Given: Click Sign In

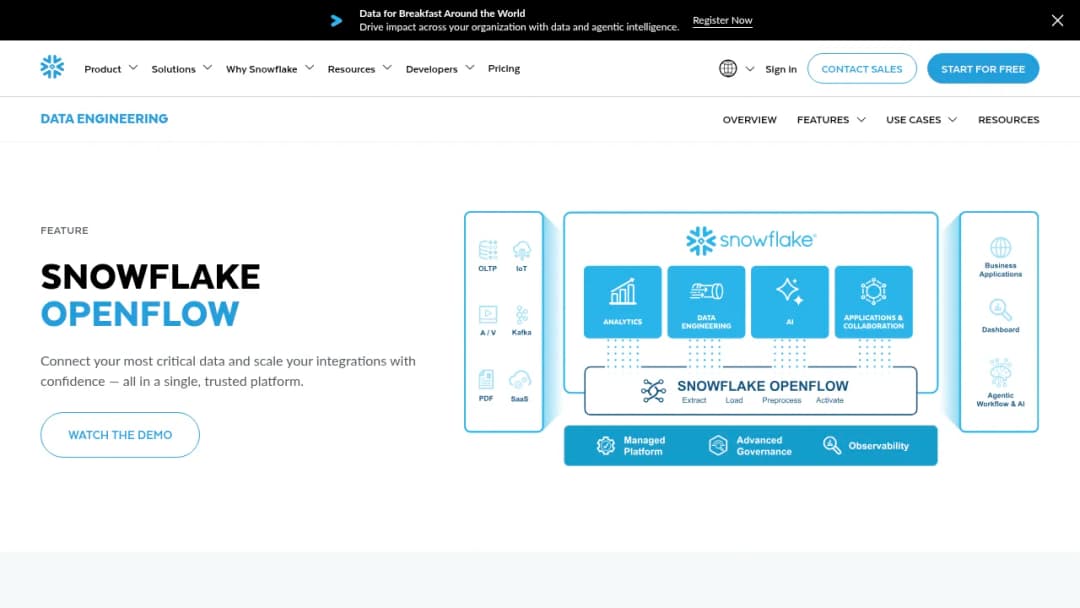Looking at the screenshot, I should (781, 69).
